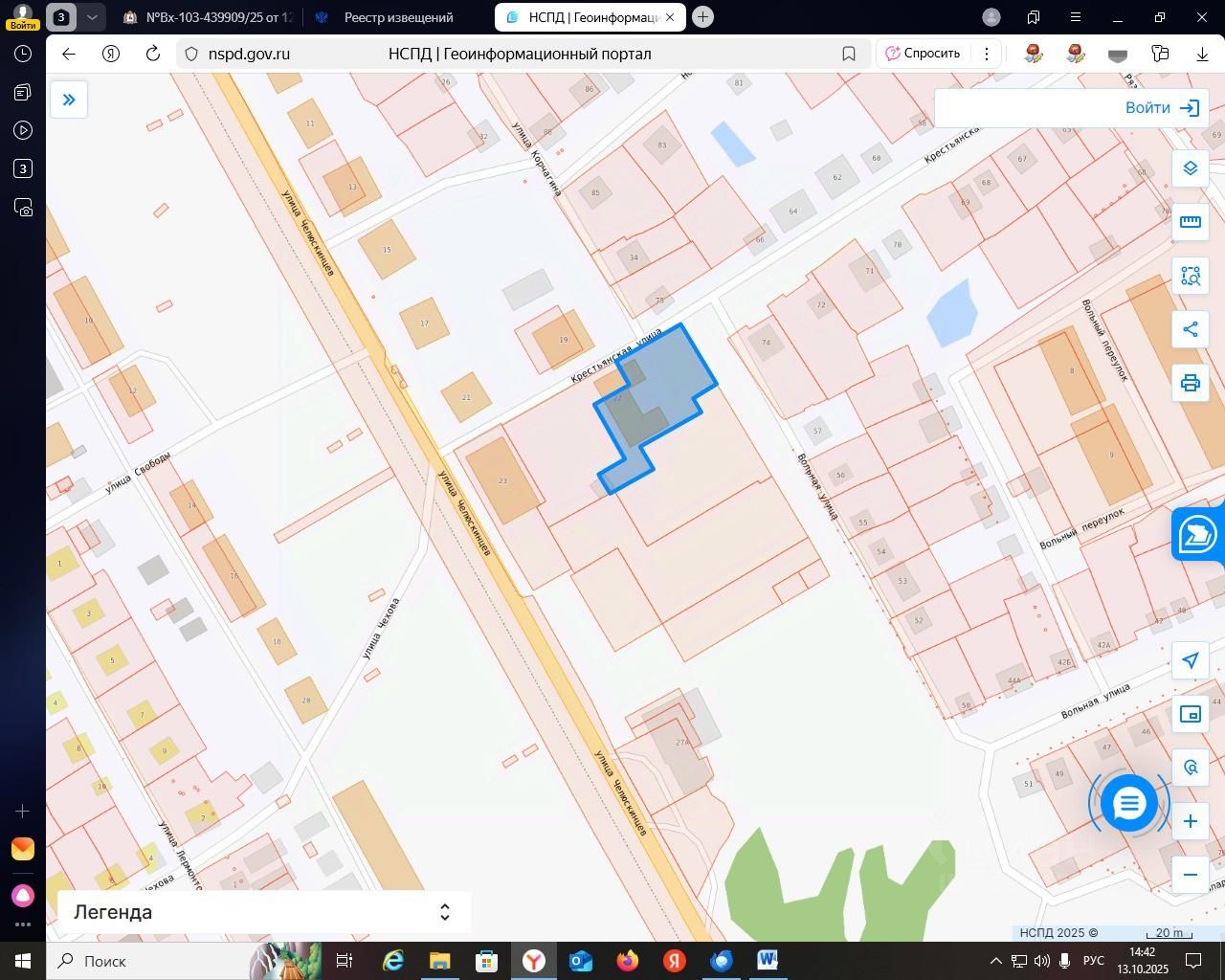Ask with the Спросить button
Image resolution: width=1225 pixels, height=980 pixels.
point(924,54)
